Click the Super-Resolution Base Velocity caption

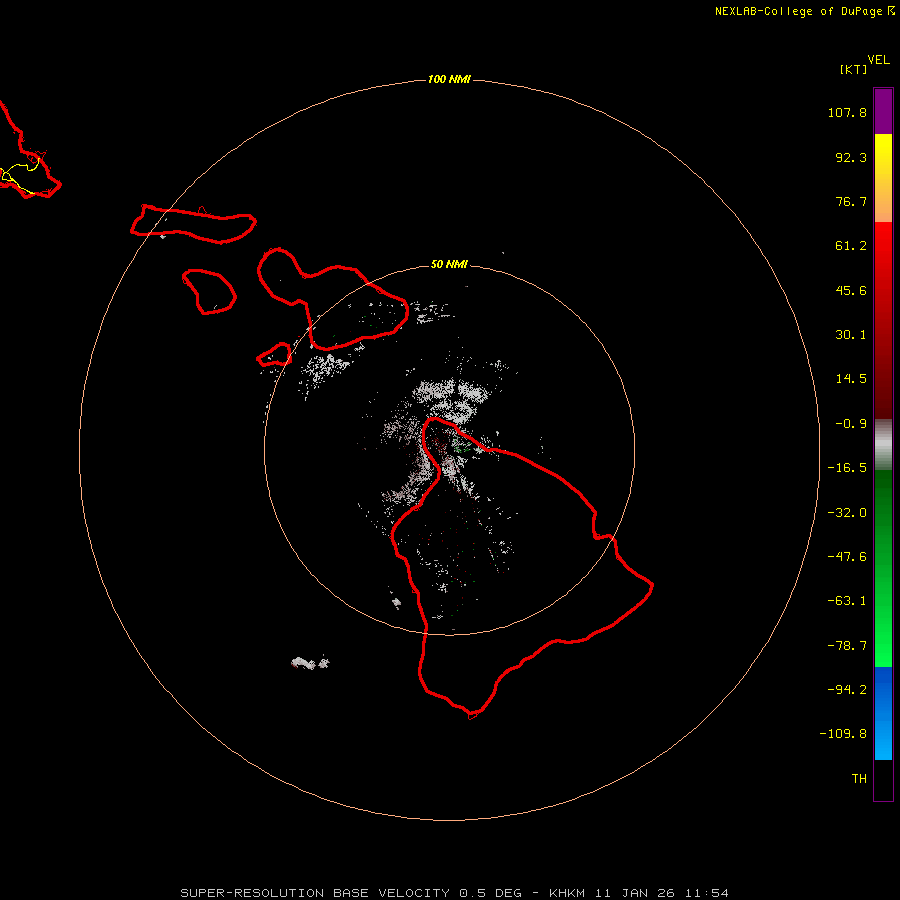[454, 893]
